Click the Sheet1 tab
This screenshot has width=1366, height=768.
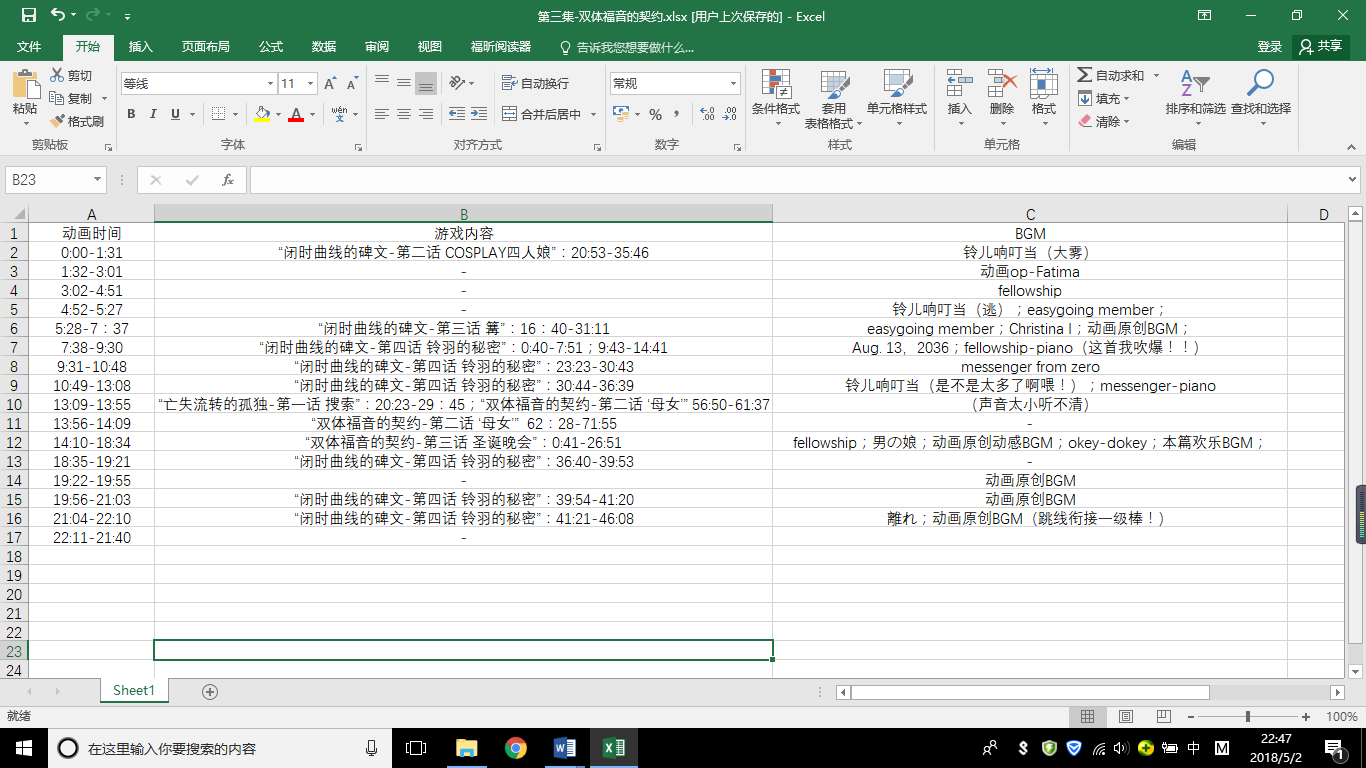click(x=134, y=691)
